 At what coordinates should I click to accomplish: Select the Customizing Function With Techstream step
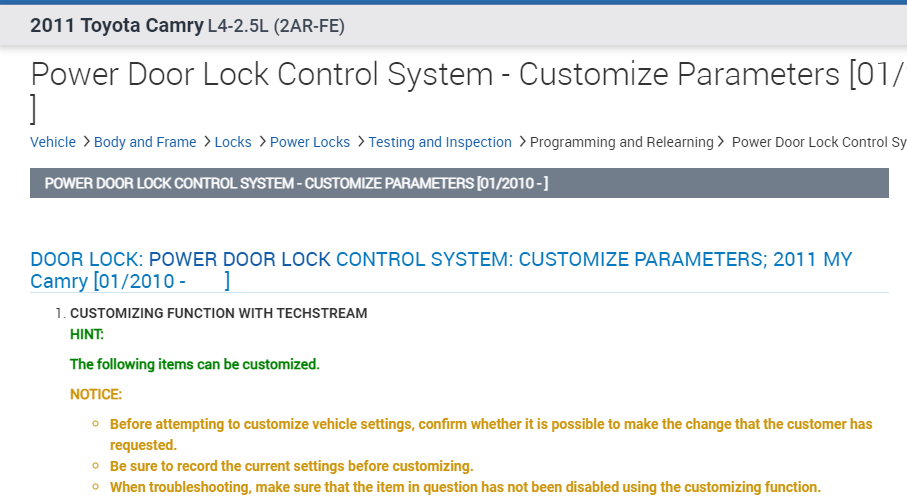(218, 313)
